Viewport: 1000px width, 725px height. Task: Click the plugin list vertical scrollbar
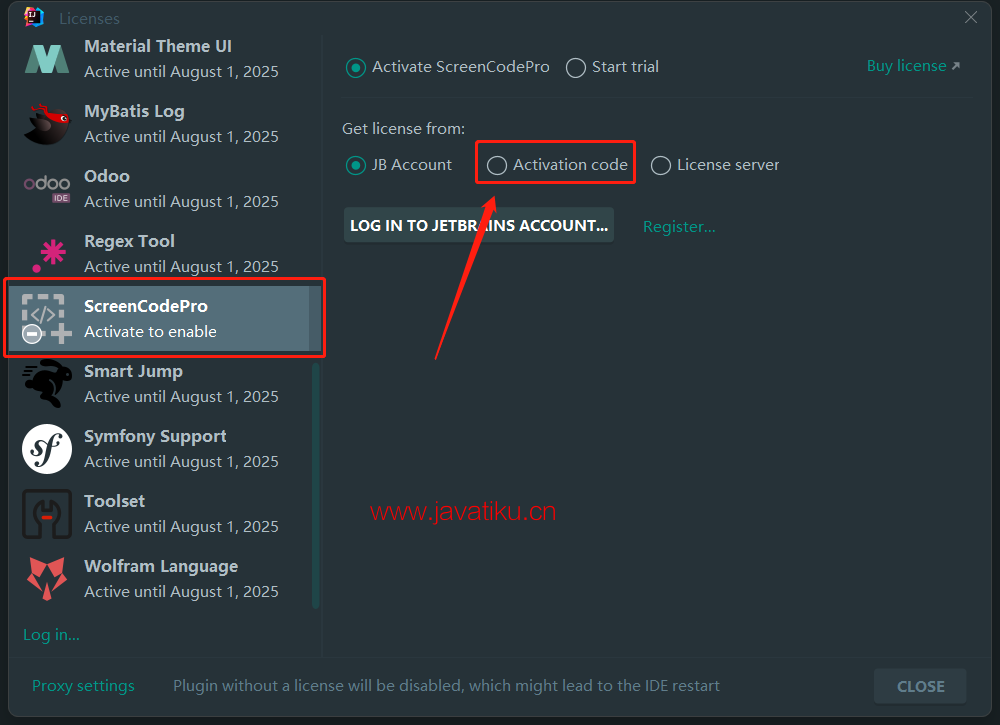(316, 486)
